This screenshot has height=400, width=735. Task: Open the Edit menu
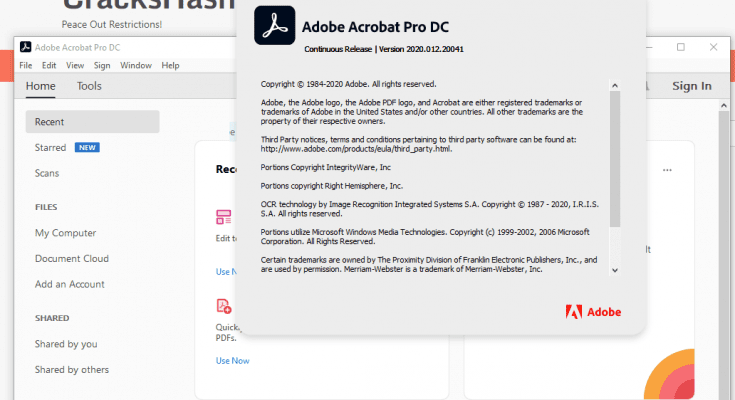point(49,65)
